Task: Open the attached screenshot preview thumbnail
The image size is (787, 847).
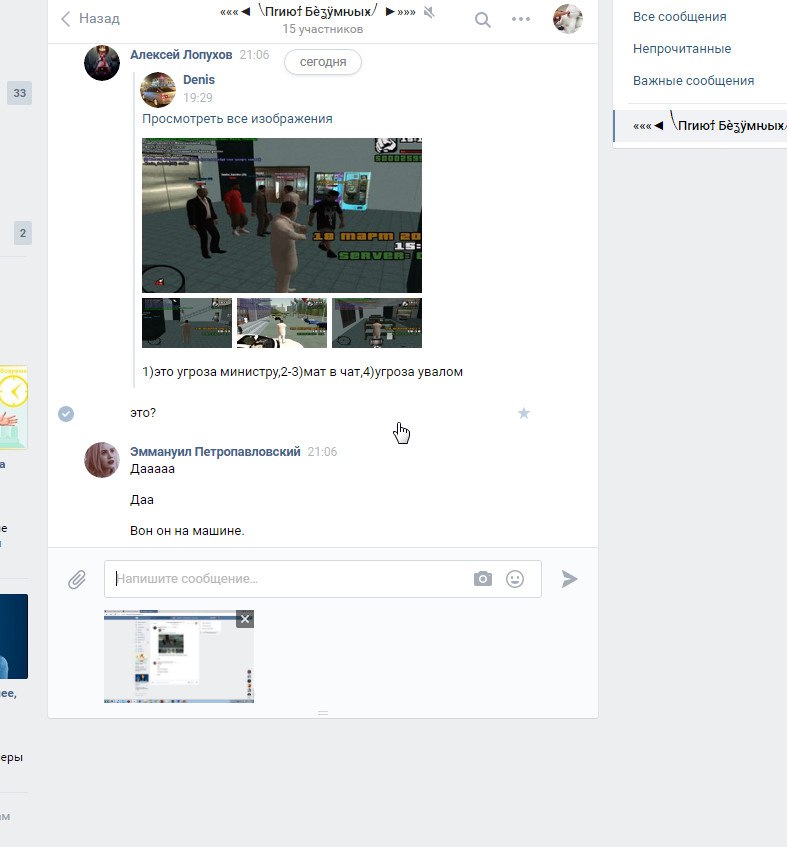Action: (x=179, y=656)
